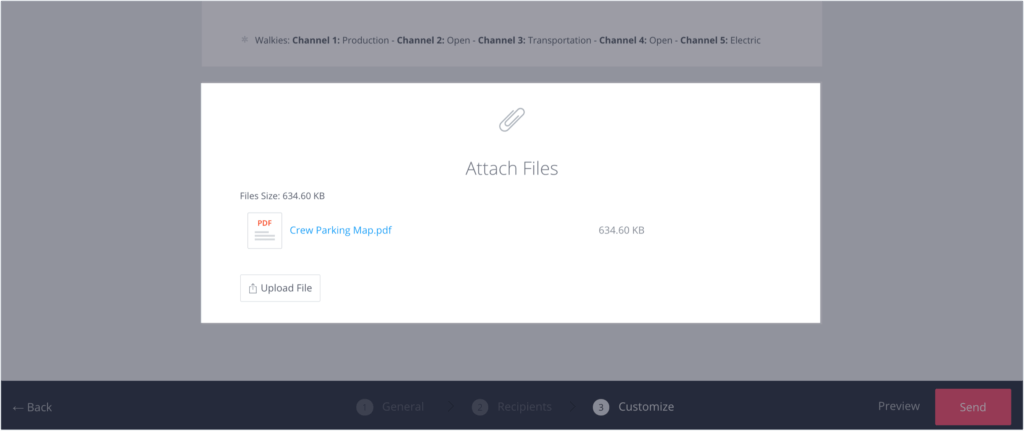The width and height of the screenshot is (1024, 431).
Task: Click the bullet icon beside Walkies
Action: tap(244, 40)
